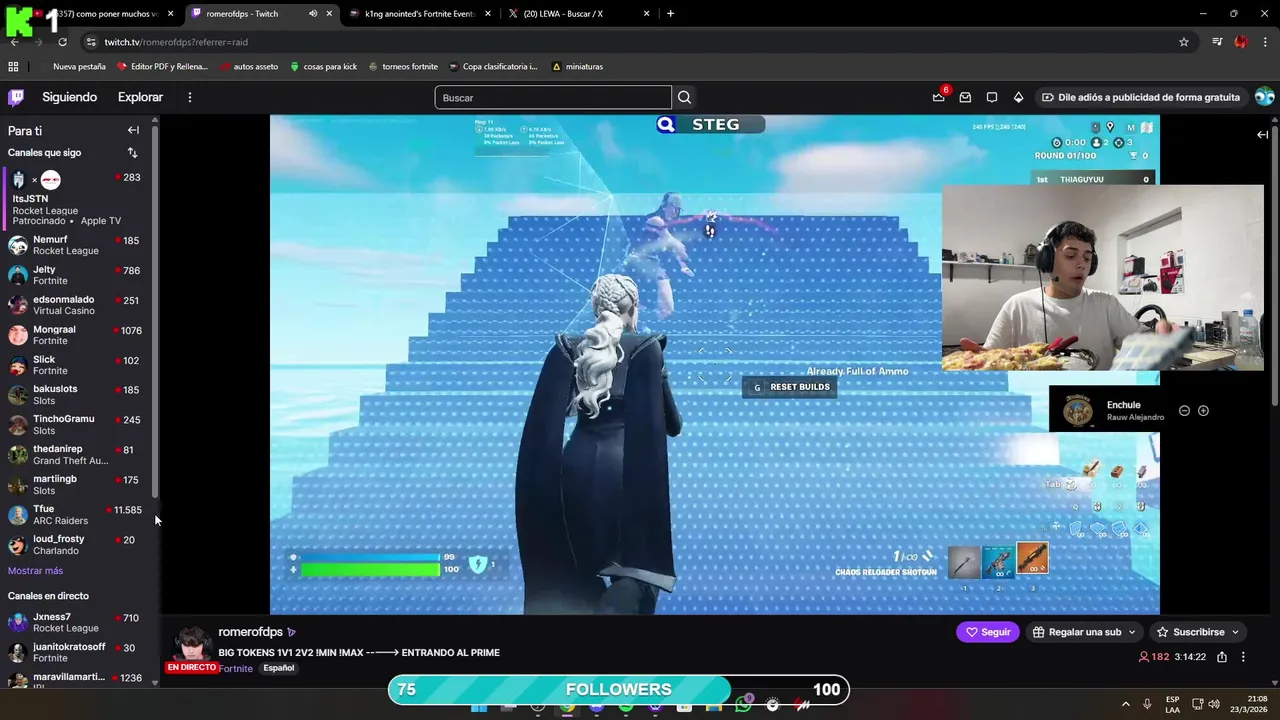
Task: Click the Fortnite category link
Action: click(x=236, y=668)
